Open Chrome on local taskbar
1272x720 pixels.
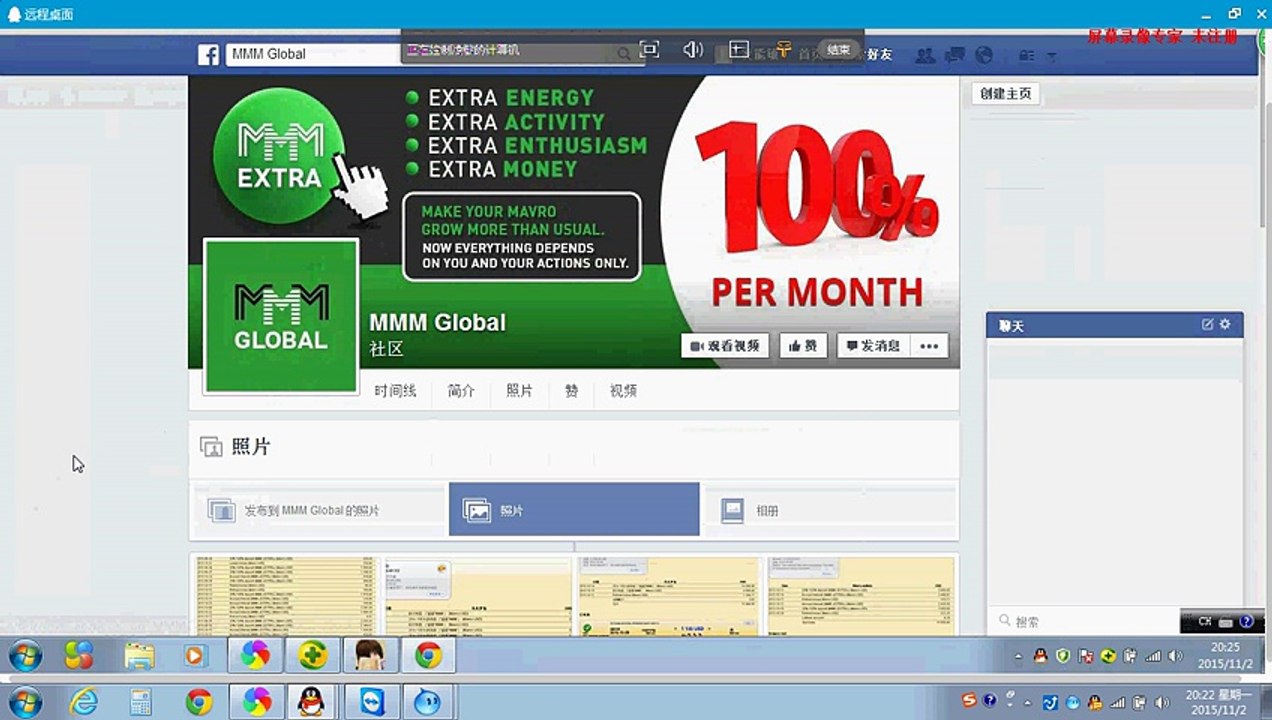tap(198, 702)
